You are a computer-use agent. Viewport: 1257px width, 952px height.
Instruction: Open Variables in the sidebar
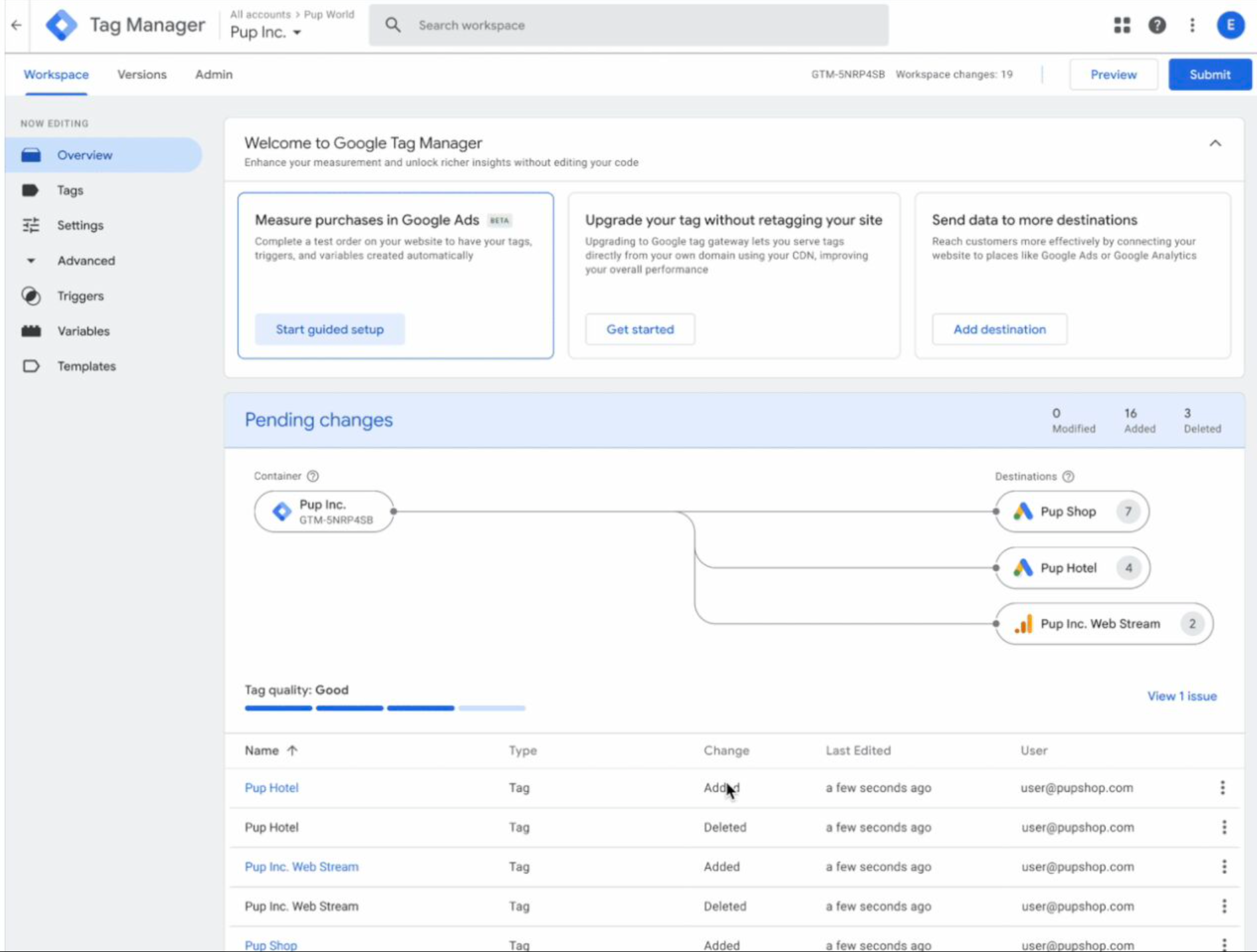click(x=83, y=331)
